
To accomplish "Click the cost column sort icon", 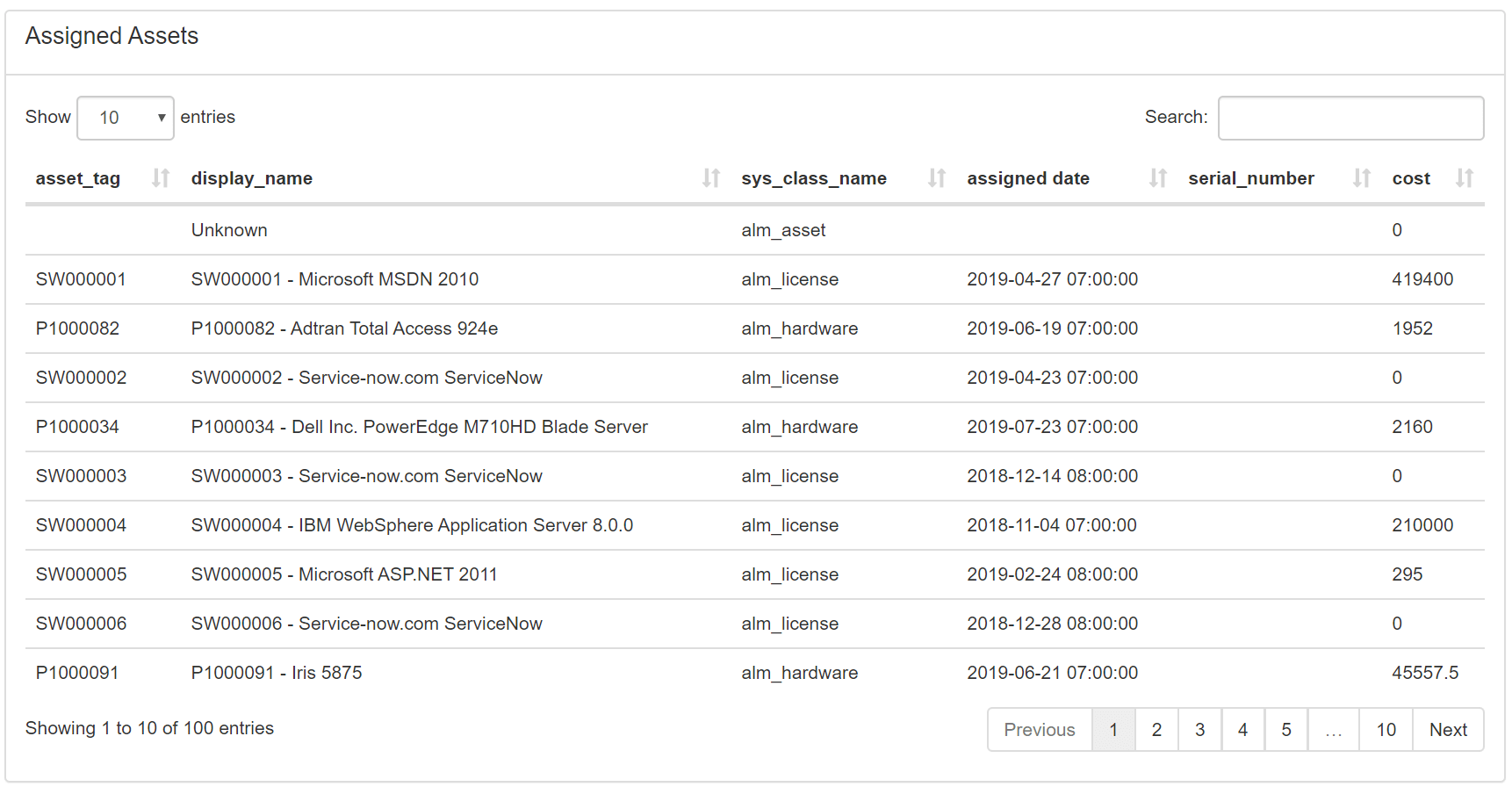I will 1464,178.
